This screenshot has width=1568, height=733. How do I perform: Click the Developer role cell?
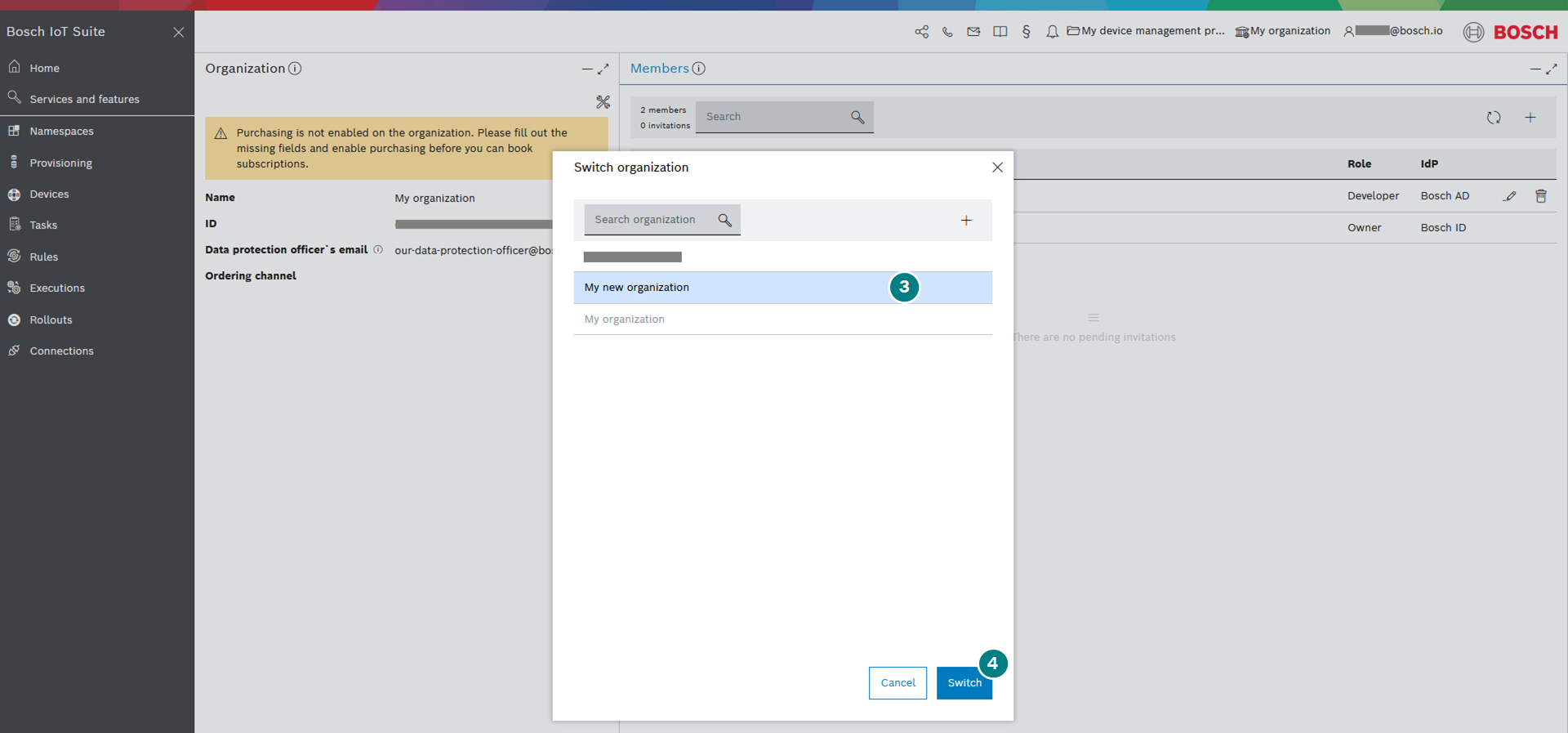pos(1373,196)
